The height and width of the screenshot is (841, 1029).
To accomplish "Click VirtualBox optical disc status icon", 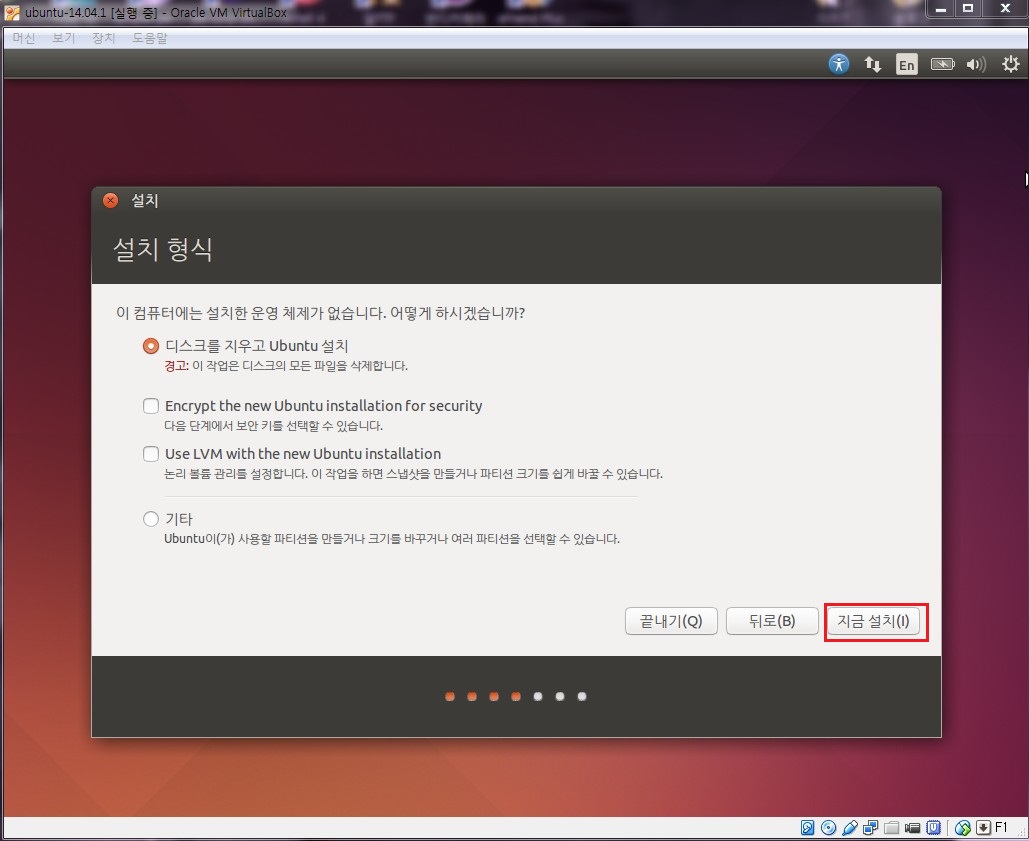I will click(829, 828).
